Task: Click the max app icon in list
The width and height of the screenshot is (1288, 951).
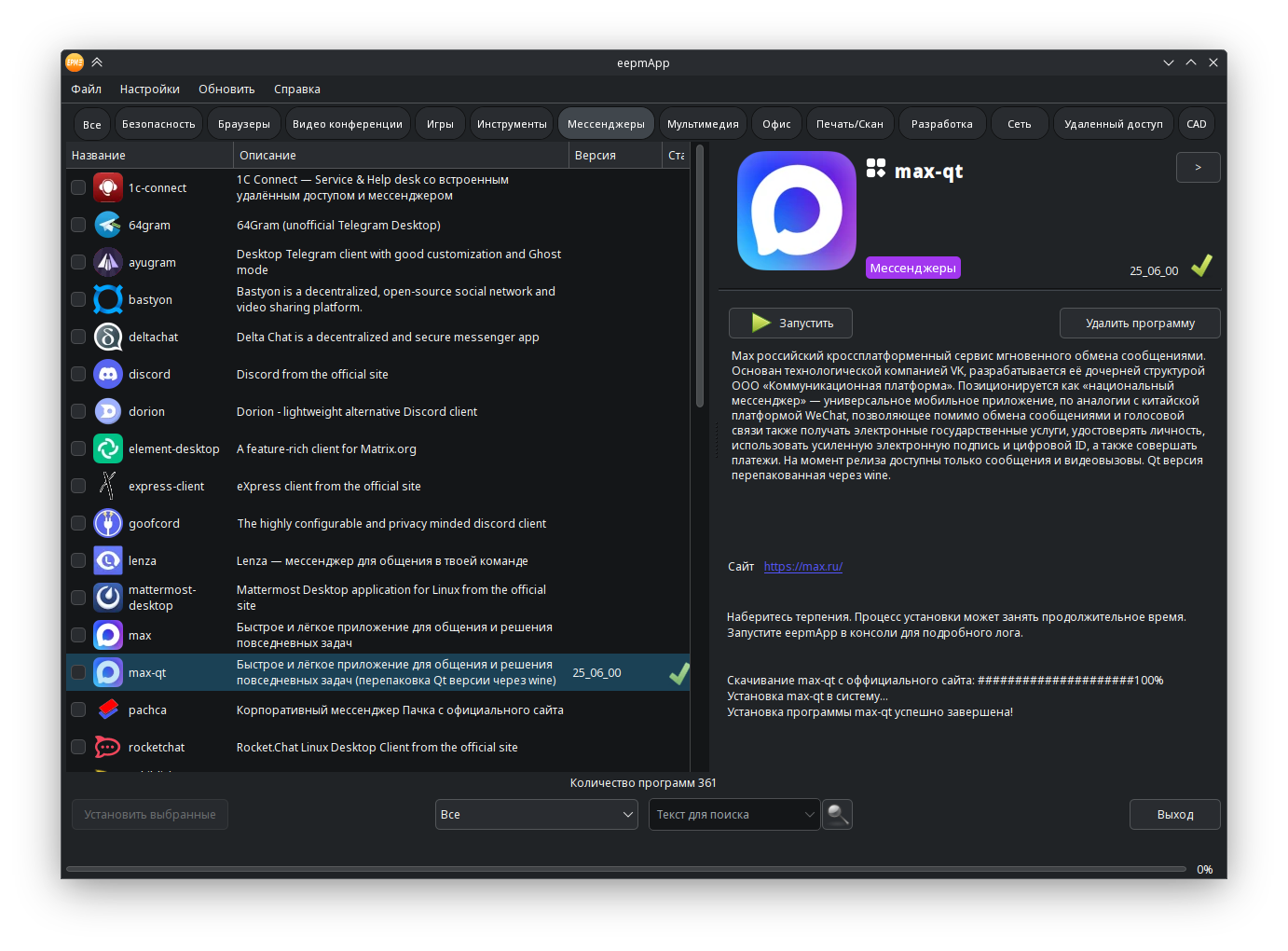Action: (108, 635)
